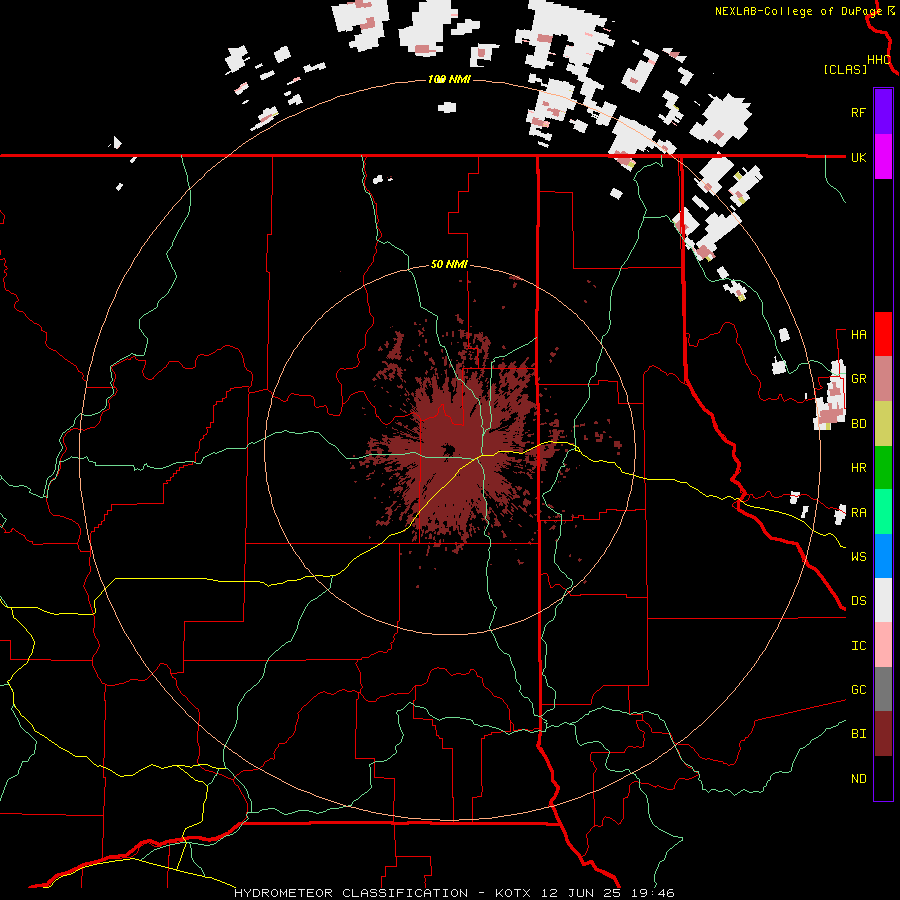Click the blue WS legend swatch
This screenshot has width=900, height=900.
[883, 556]
